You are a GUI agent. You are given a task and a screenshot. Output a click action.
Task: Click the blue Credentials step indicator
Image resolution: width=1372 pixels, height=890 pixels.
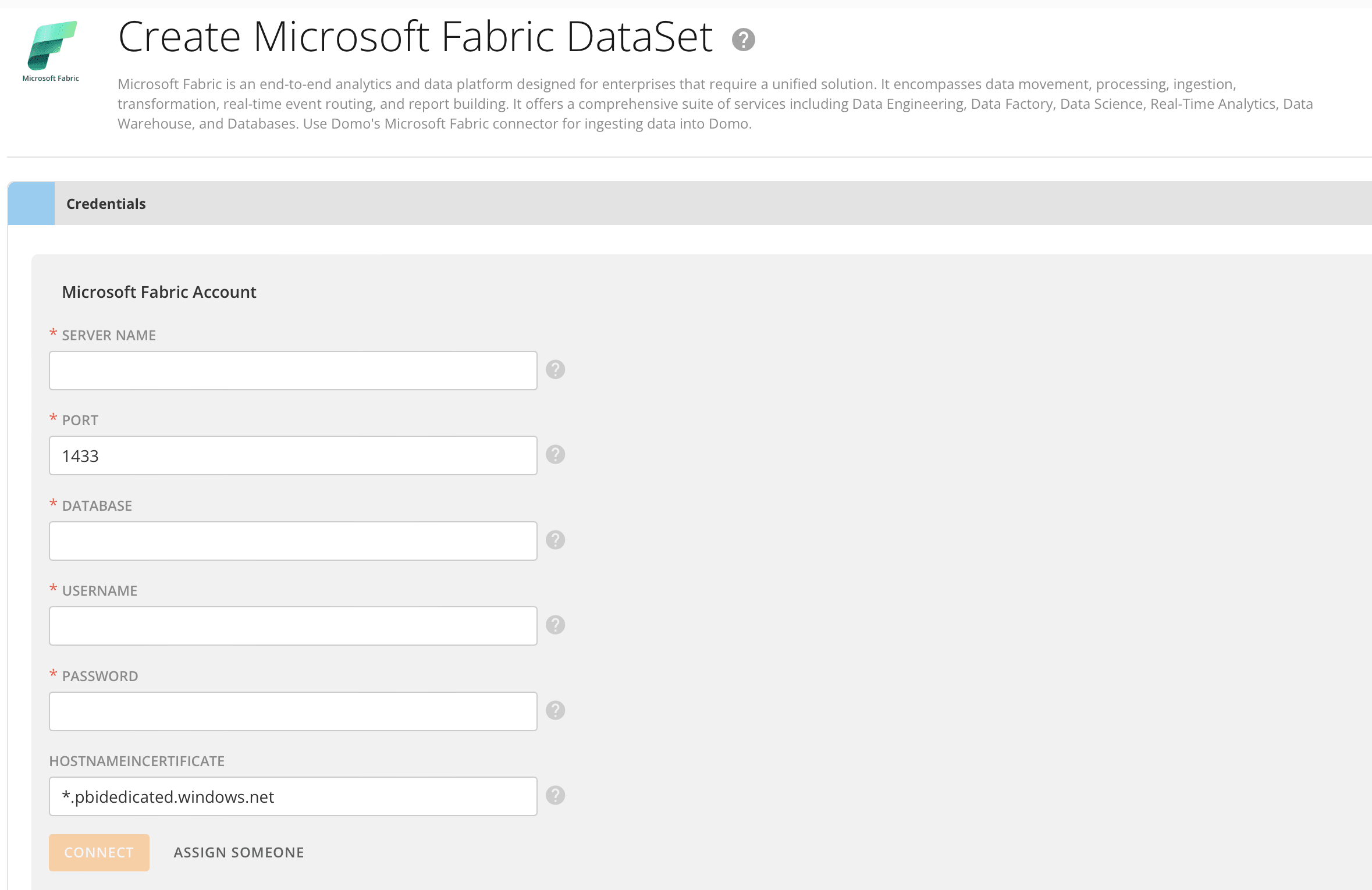[31, 204]
